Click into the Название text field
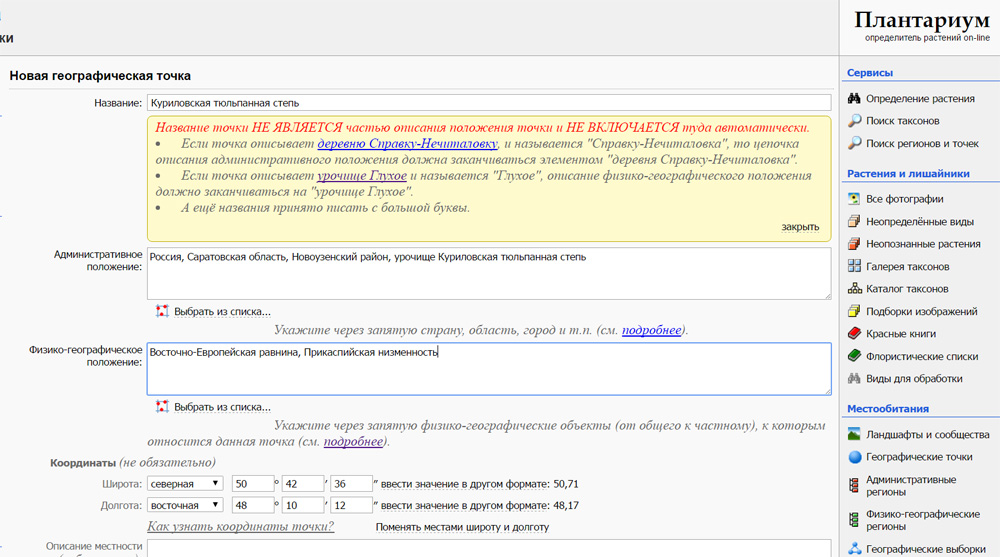 pyautogui.click(x=488, y=103)
